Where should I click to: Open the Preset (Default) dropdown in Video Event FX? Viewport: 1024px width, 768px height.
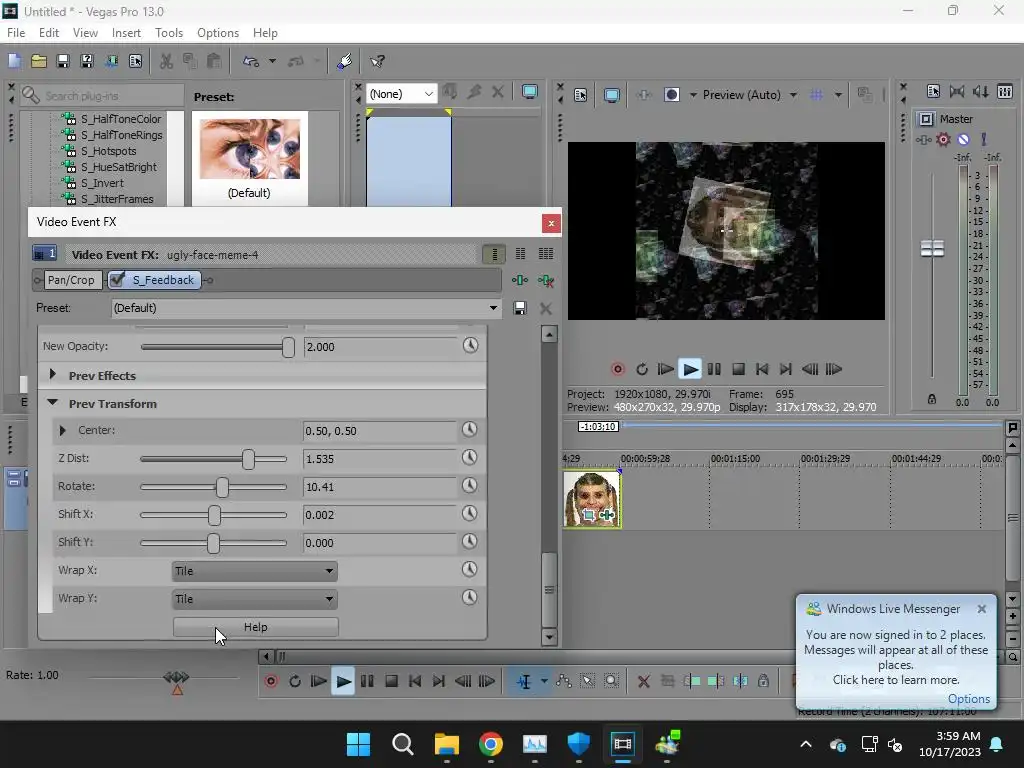(x=306, y=308)
